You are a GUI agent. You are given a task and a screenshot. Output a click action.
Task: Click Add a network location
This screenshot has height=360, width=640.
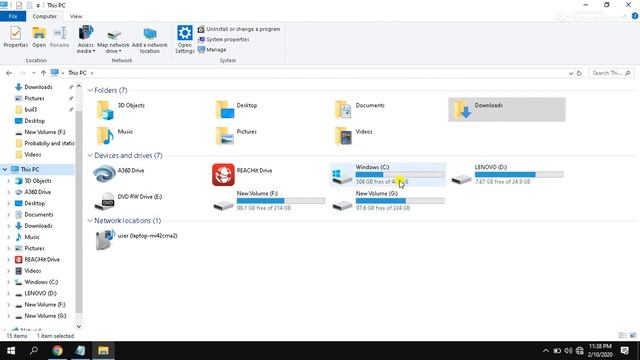149,40
